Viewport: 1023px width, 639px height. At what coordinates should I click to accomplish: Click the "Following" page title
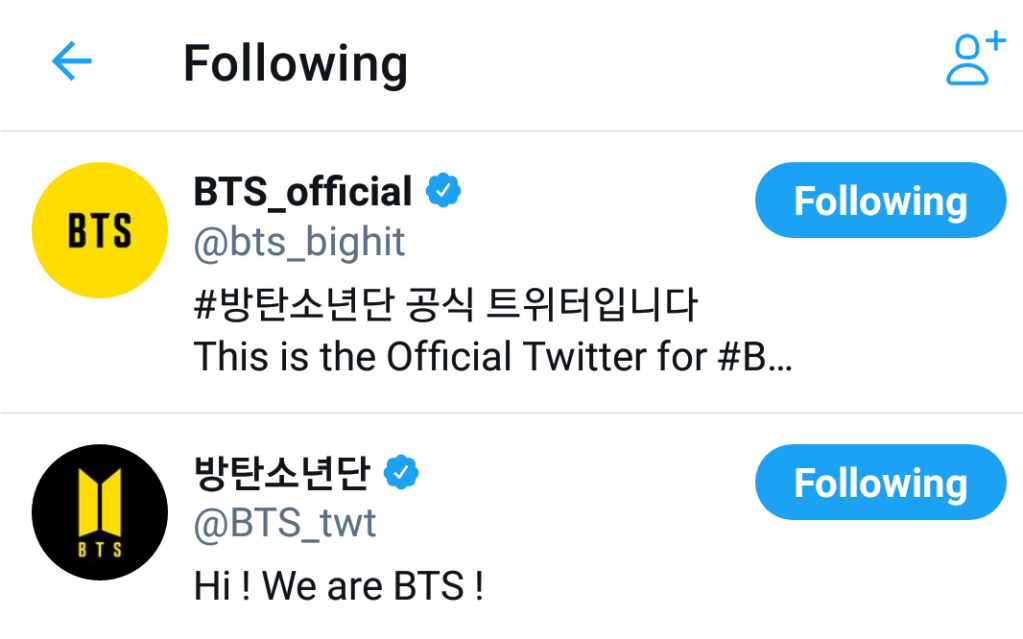(295, 64)
